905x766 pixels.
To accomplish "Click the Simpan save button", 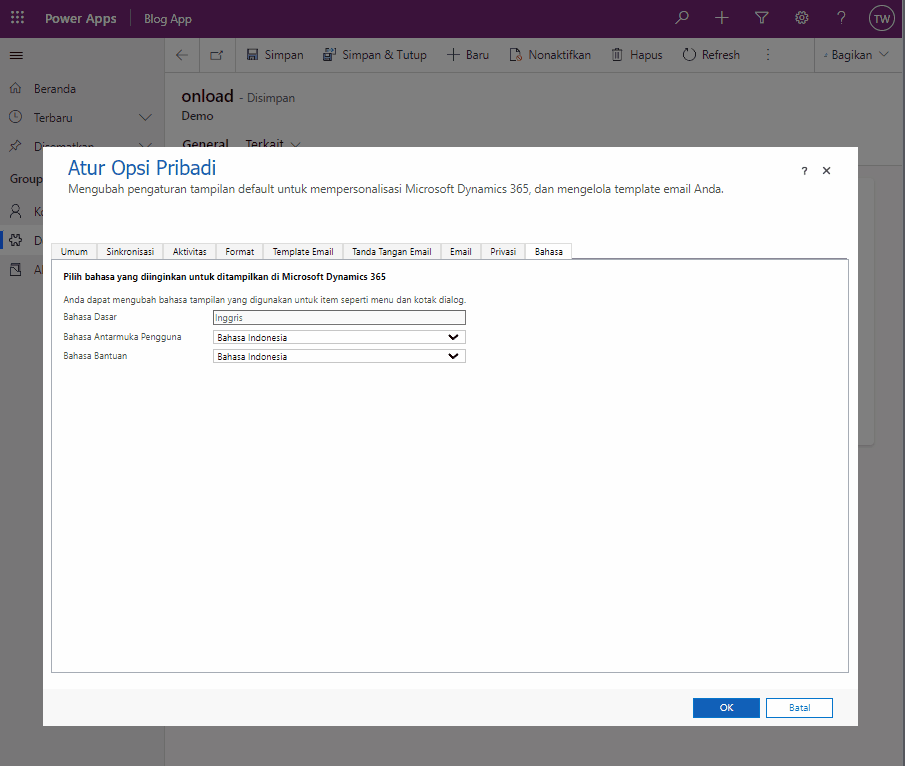I will click(275, 55).
